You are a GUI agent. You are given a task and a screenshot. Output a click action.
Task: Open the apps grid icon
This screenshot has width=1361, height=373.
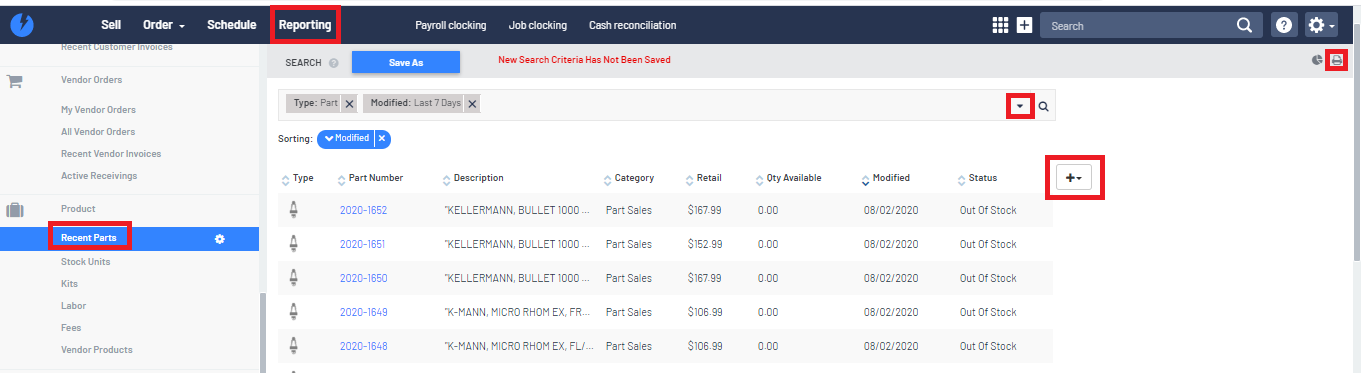1000,26
